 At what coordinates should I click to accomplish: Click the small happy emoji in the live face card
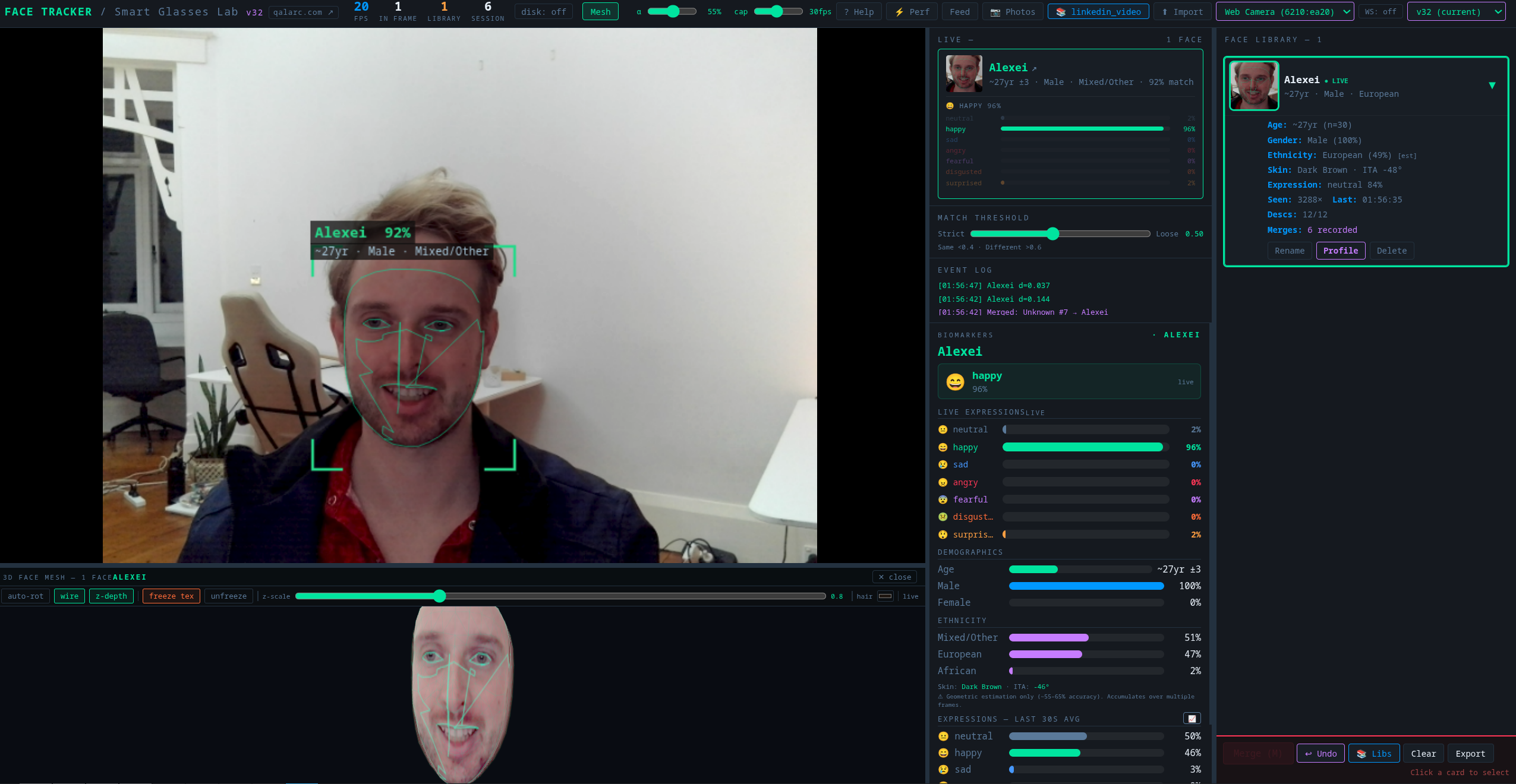950,106
